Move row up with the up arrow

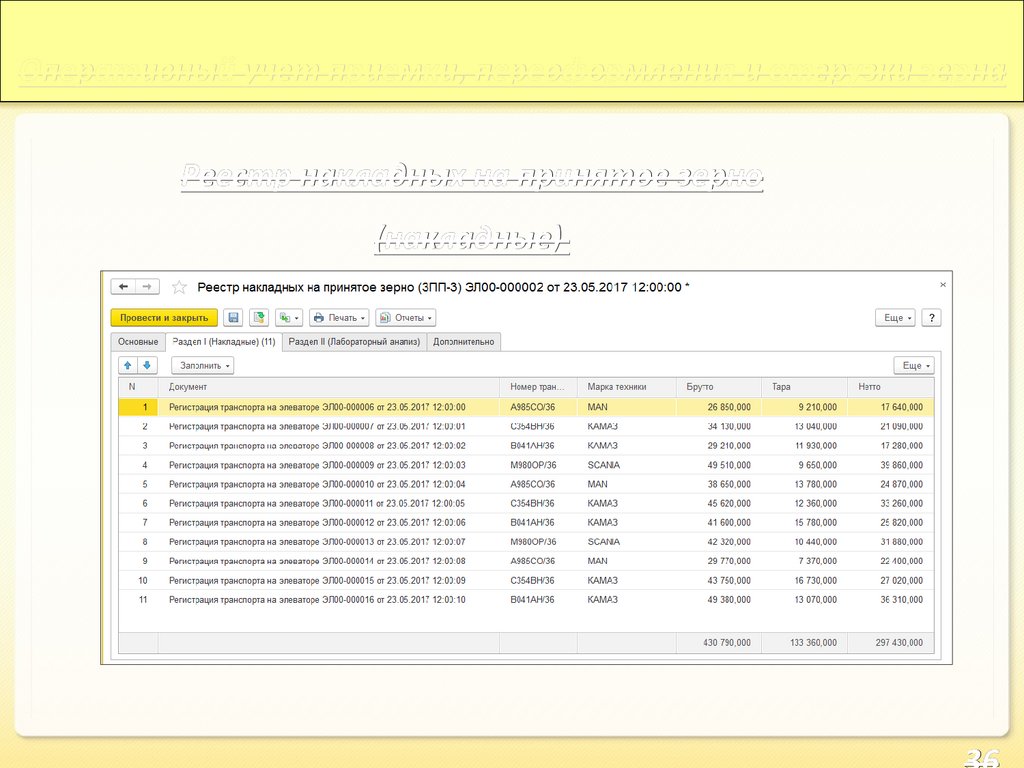tap(128, 366)
